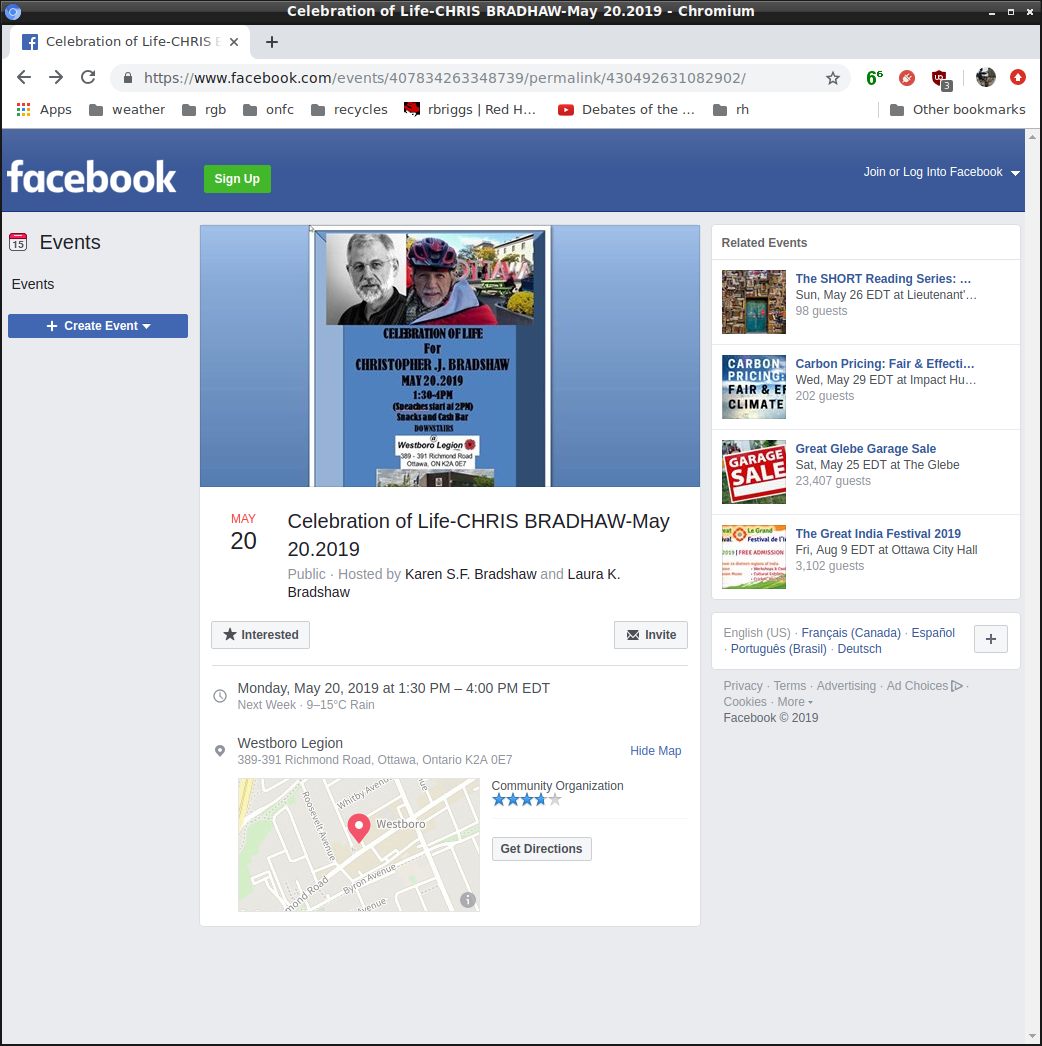Switch language to Français (Canada)
1042x1046 pixels.
pyautogui.click(x=851, y=632)
